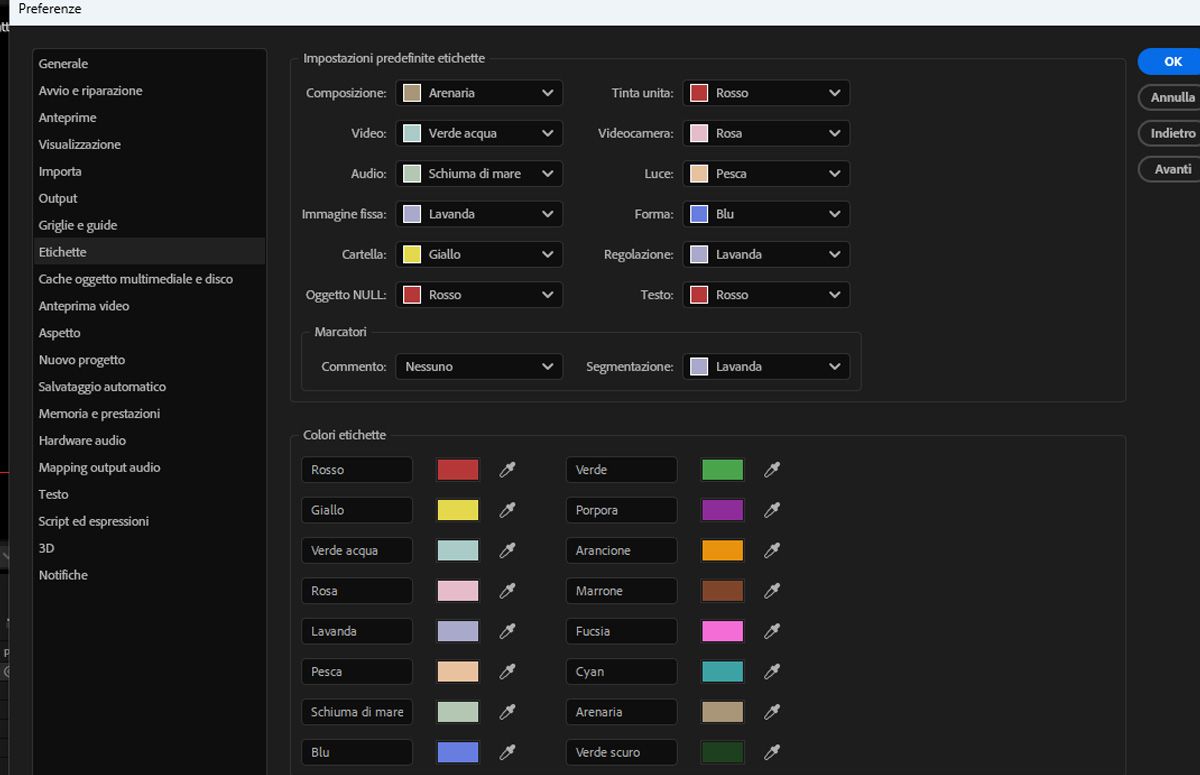The image size is (1200, 775).
Task: Click the Porpora eyedropper
Action: [x=771, y=510]
